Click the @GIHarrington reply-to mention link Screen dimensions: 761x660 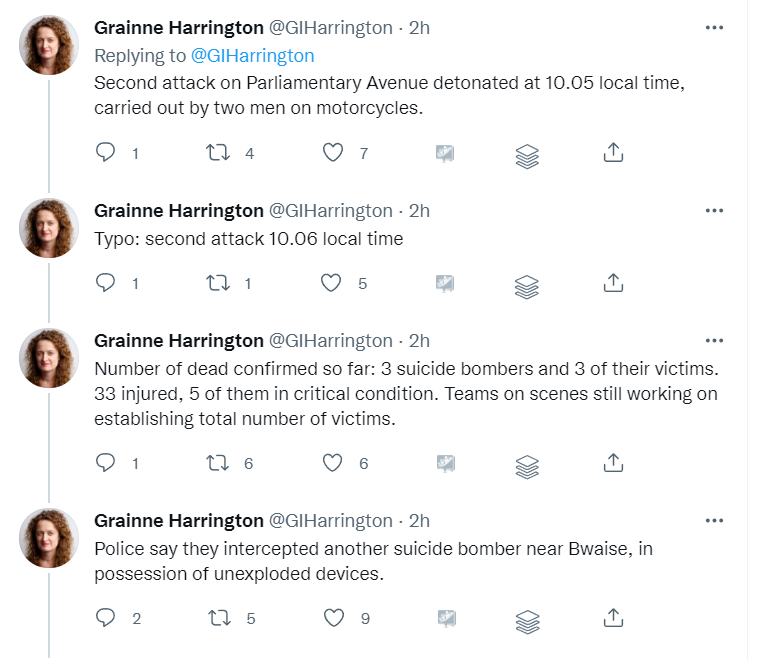coord(252,55)
